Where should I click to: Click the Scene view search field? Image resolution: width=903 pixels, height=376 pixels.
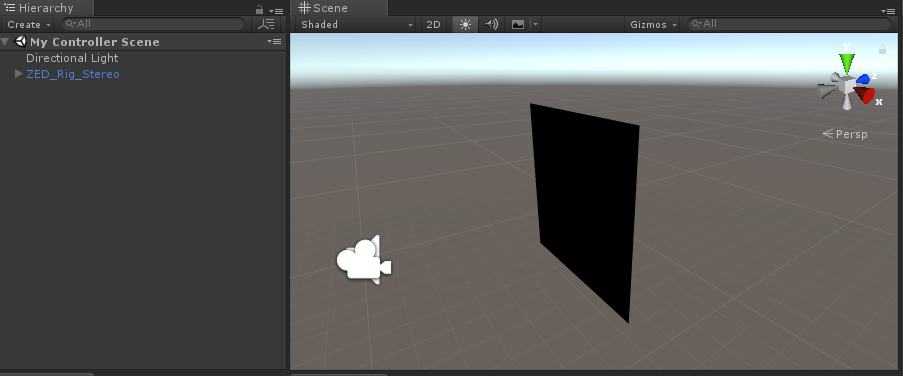790,24
